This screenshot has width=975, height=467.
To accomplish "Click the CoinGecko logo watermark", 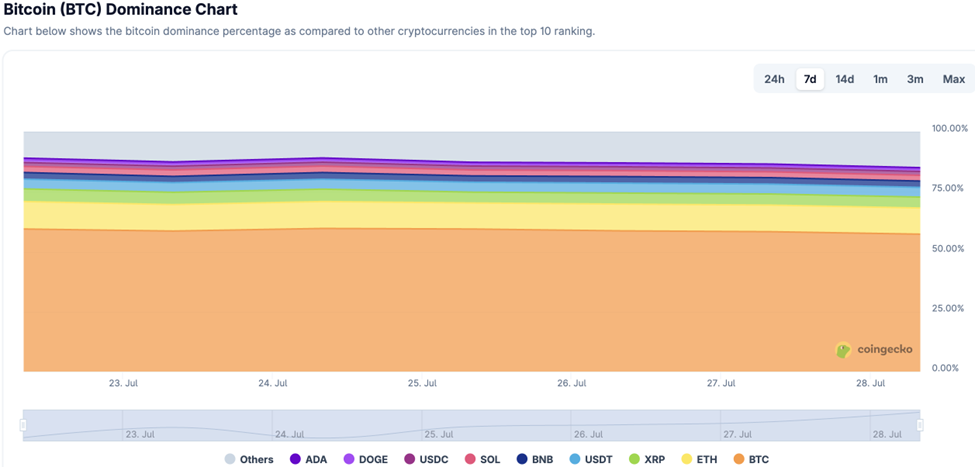I will point(874,350).
